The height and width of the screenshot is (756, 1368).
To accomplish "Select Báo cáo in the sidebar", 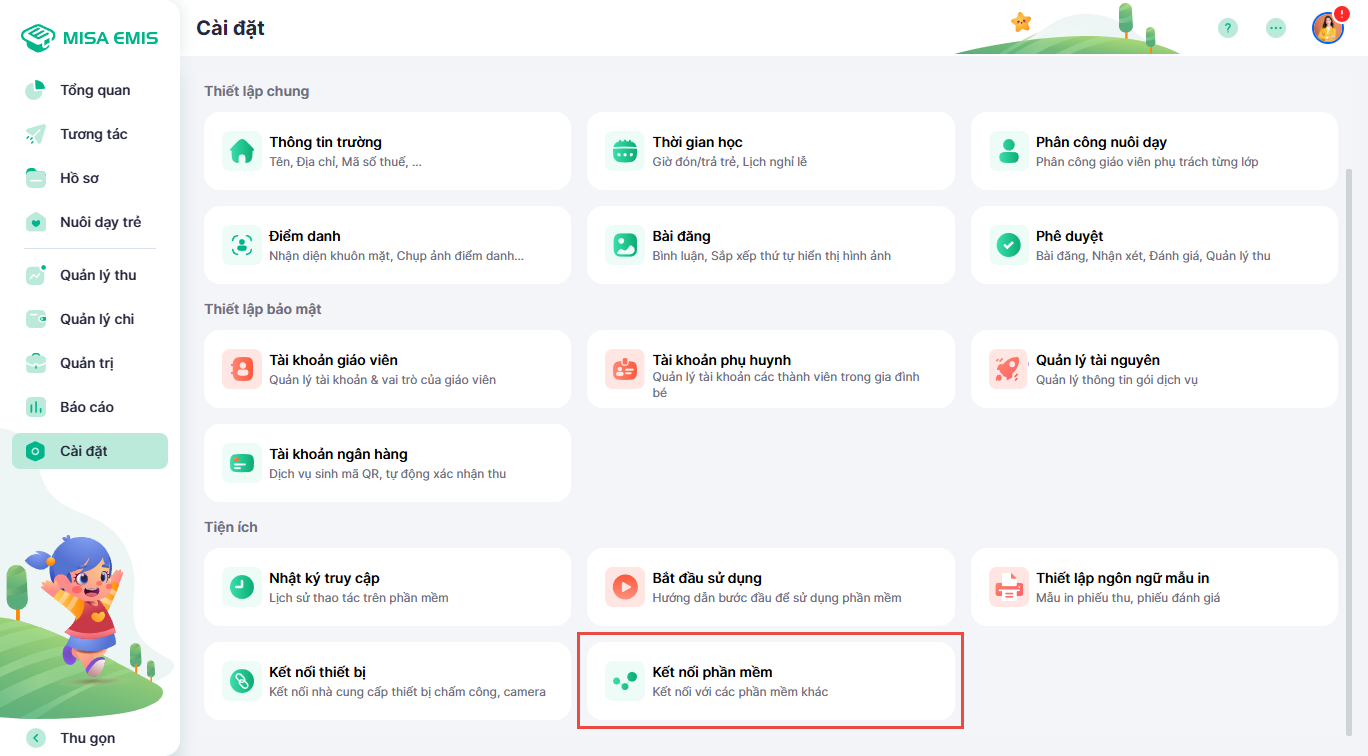I will point(86,407).
